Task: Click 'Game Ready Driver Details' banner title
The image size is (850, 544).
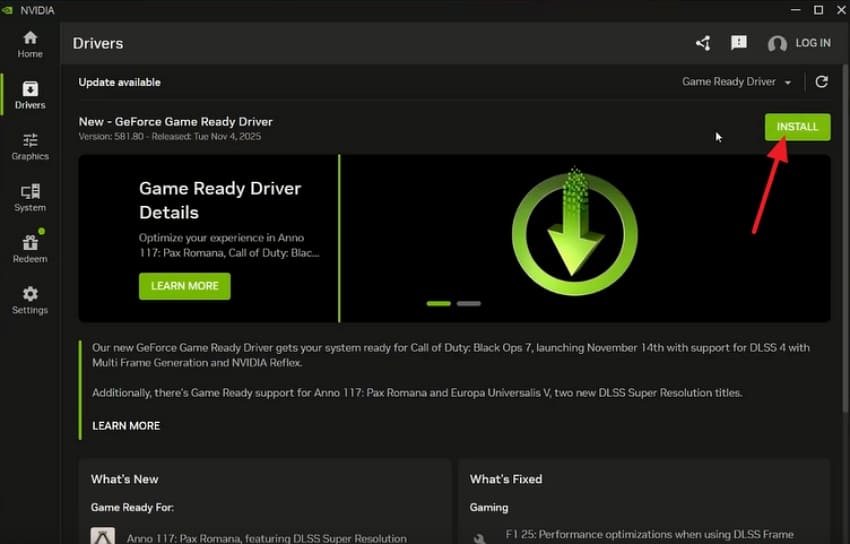Action: tap(220, 200)
